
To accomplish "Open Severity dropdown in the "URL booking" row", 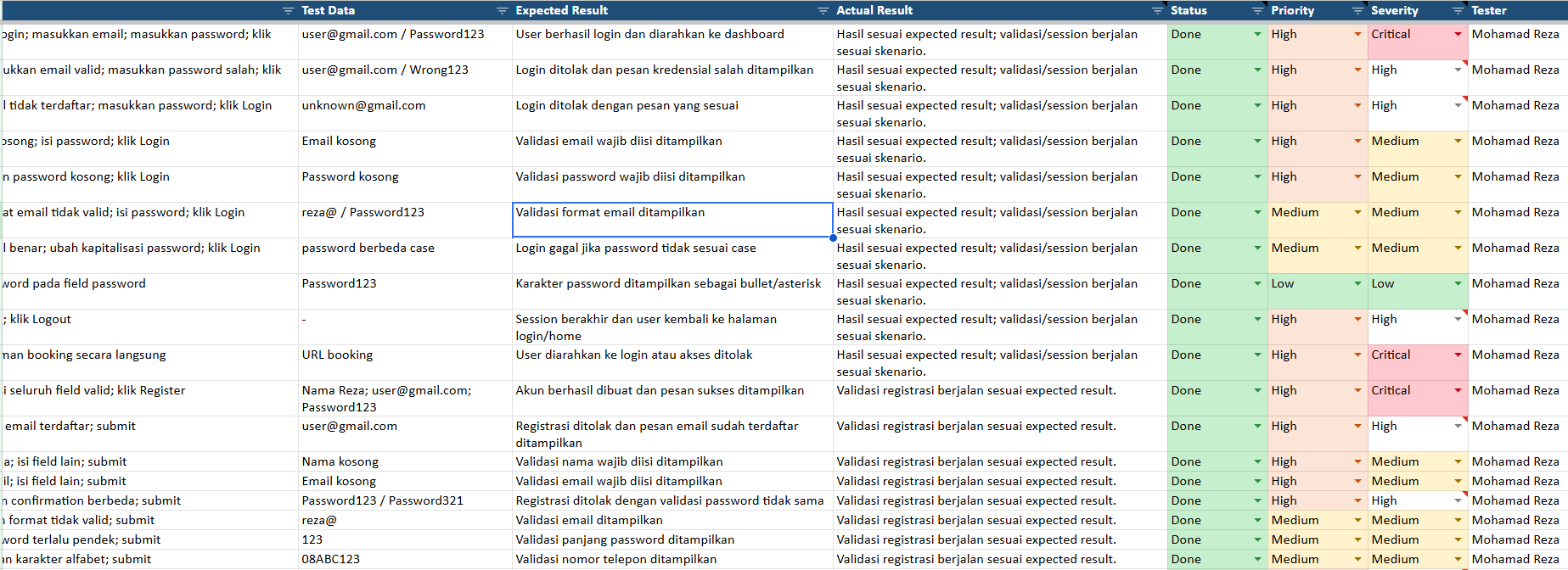I will 1458,355.
